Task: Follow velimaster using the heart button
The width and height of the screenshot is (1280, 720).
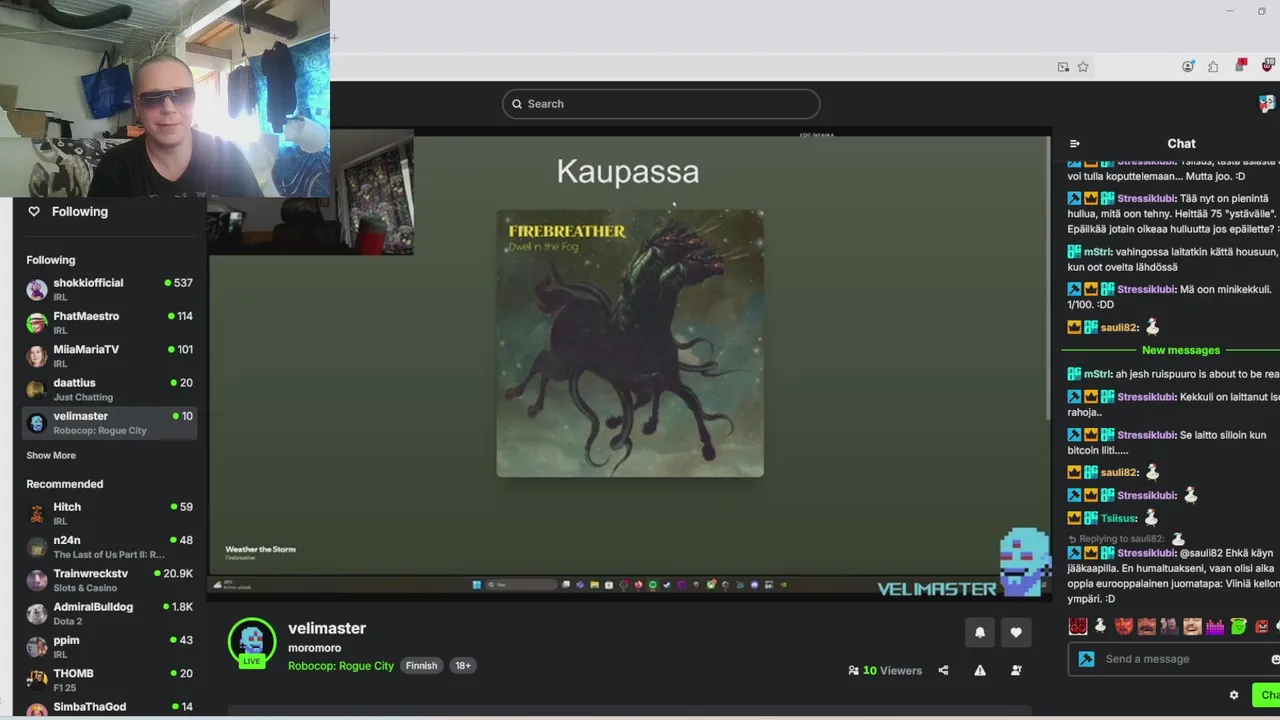Action: pyautogui.click(x=1016, y=632)
